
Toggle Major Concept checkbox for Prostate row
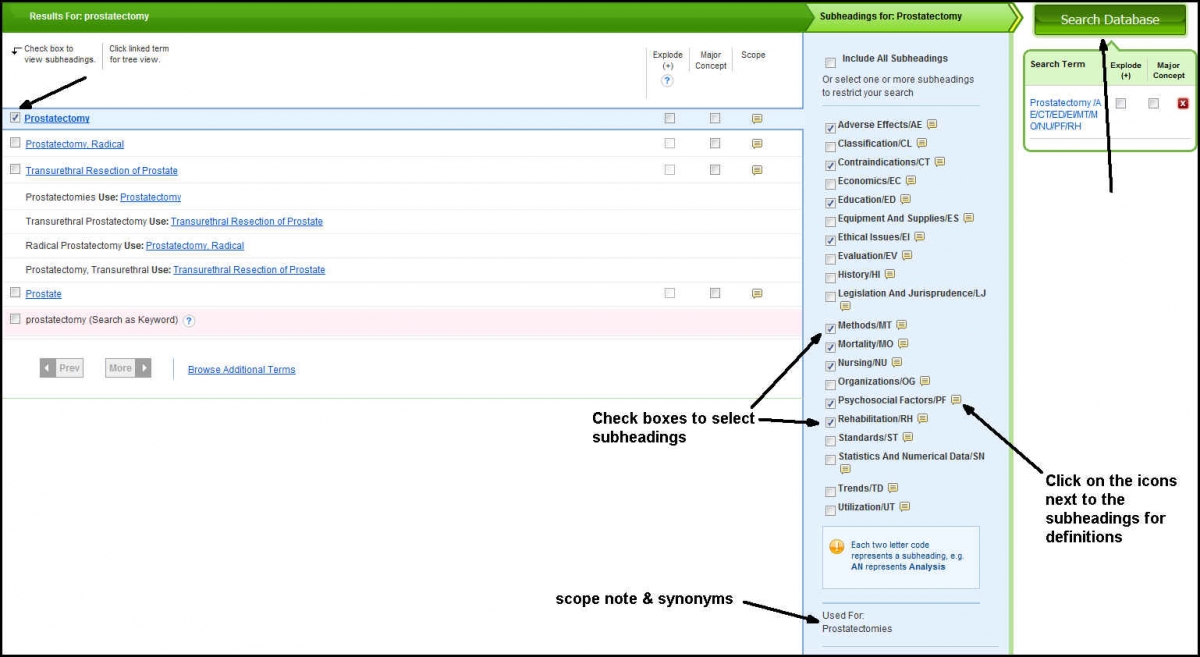[714, 293]
